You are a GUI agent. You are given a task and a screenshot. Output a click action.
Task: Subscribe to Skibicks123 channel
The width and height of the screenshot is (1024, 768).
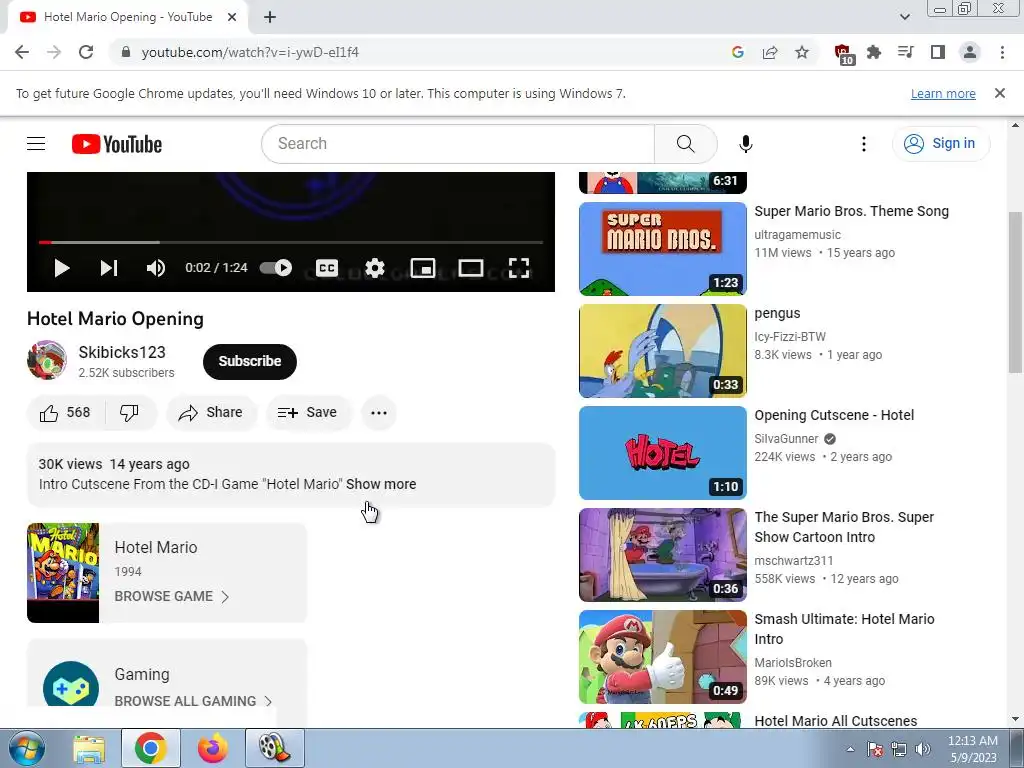(x=249, y=361)
